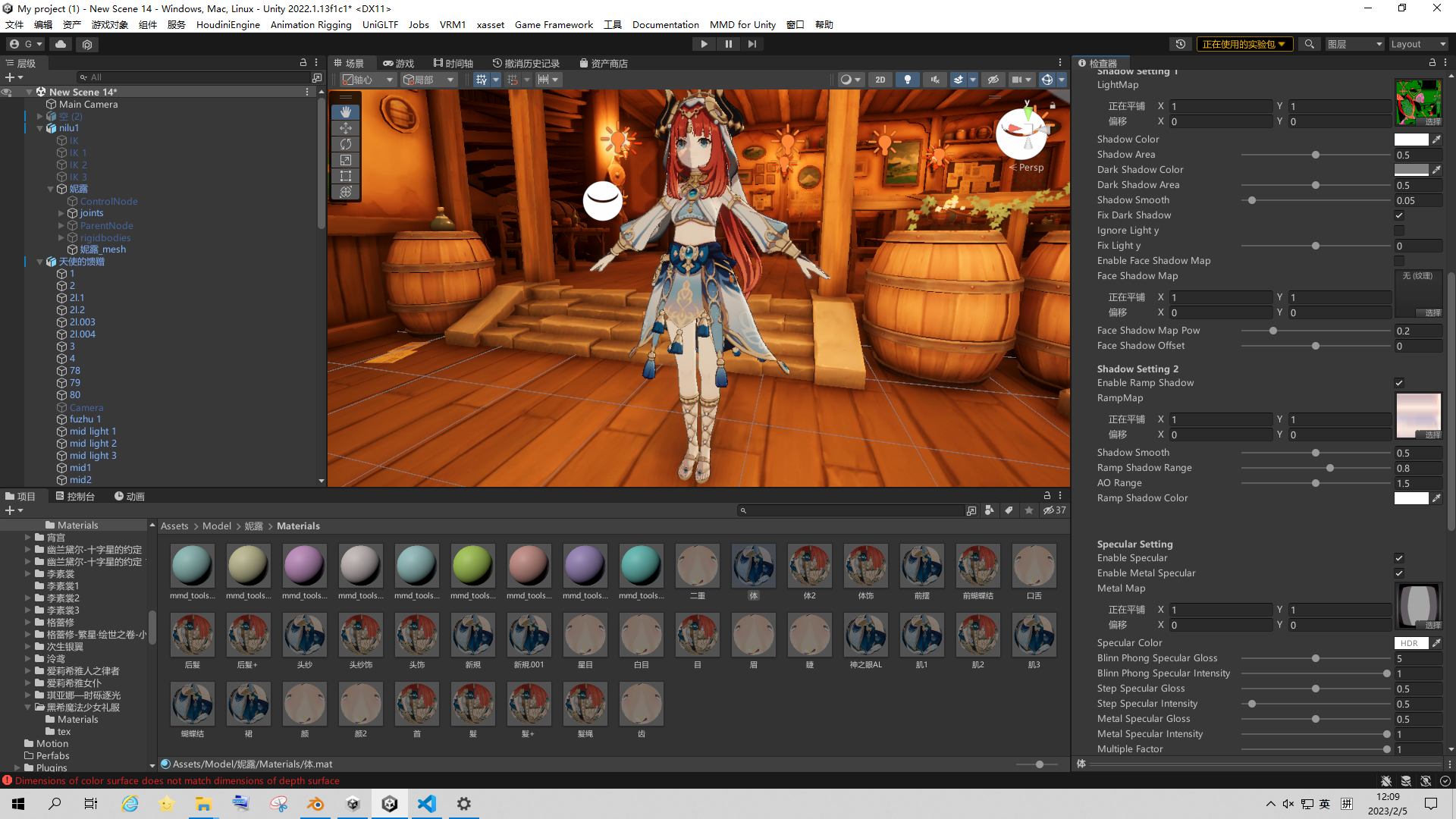Toggle scene visibility eye for New Scene 14
1456x819 pixels.
pyautogui.click(x=7, y=92)
